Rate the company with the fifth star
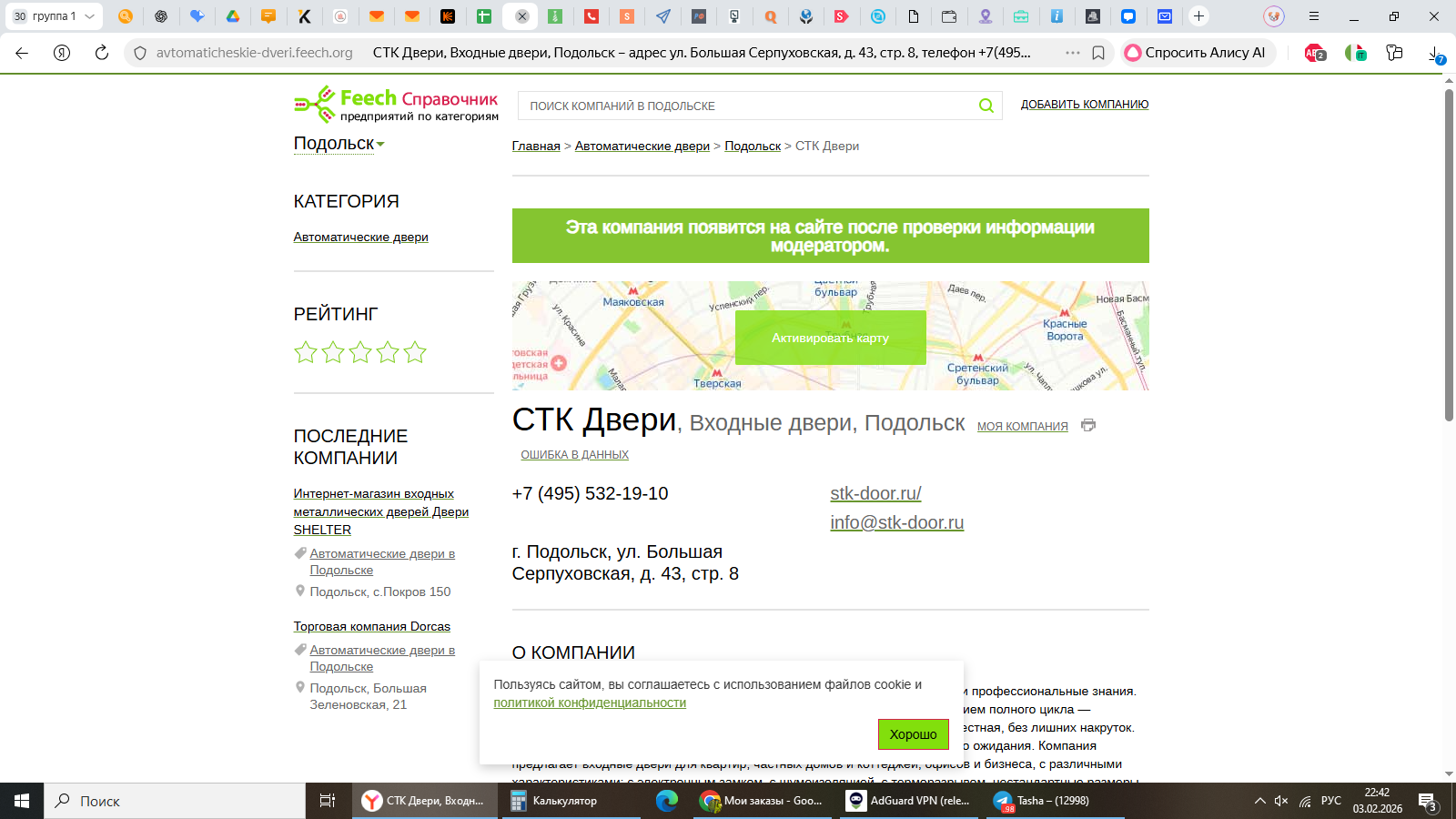Viewport: 1456px width, 819px height. click(415, 352)
